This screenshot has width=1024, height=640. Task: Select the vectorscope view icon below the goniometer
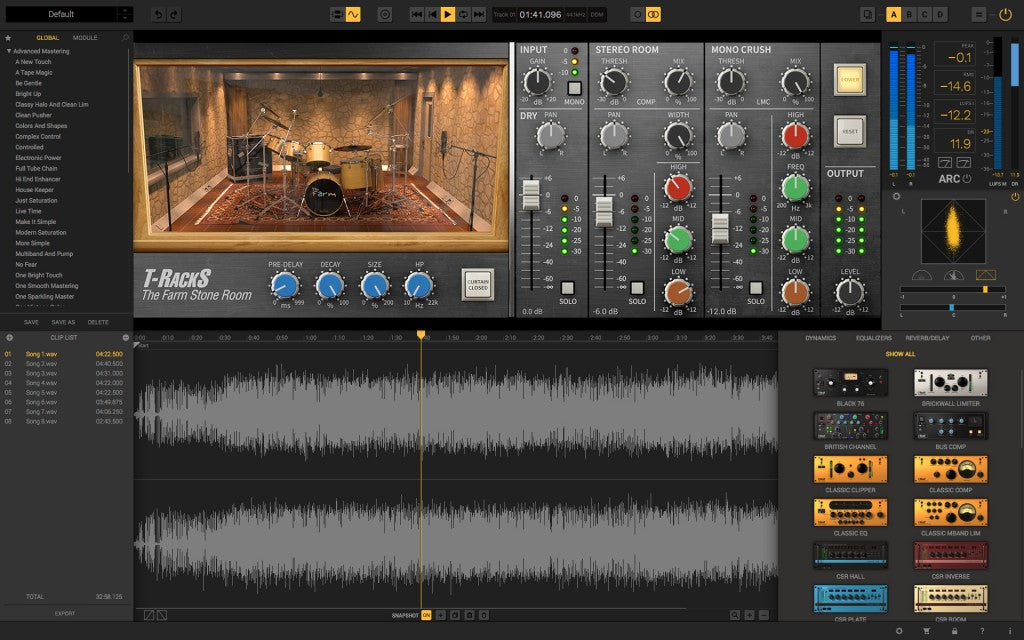pyautogui.click(x=986, y=275)
